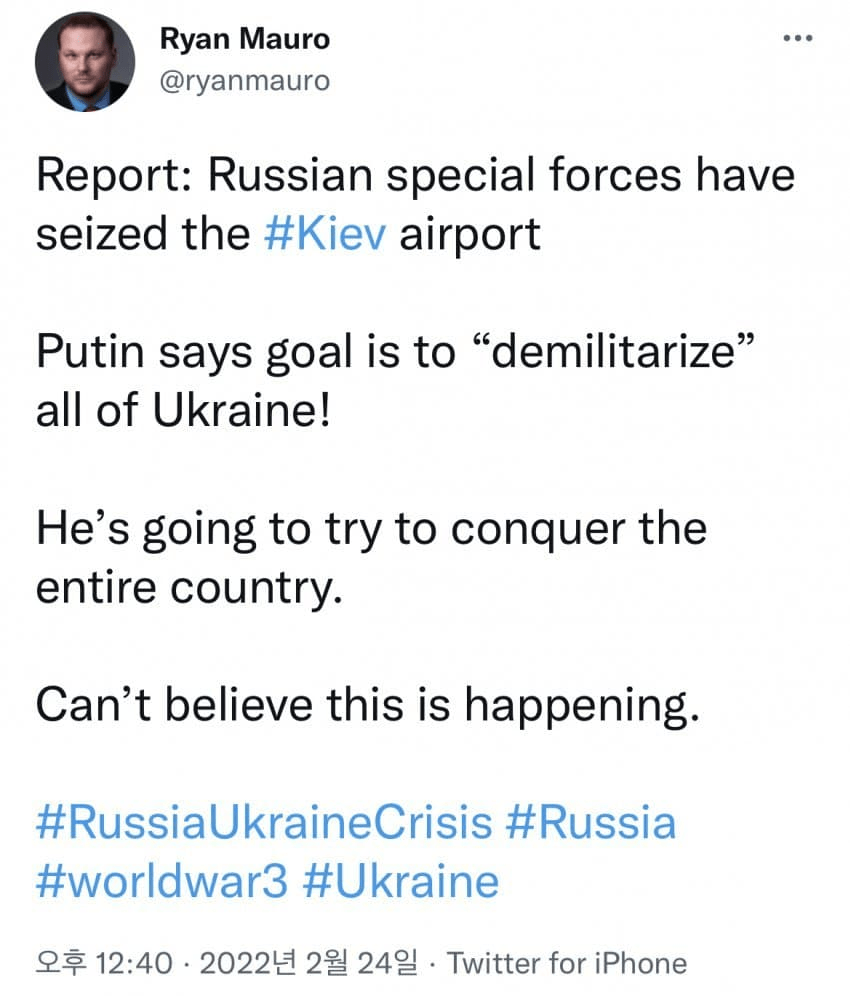850x996 pixels.
Task: Click the sentence "Can't believe this is happening."
Action: pyautogui.click(x=365, y=705)
